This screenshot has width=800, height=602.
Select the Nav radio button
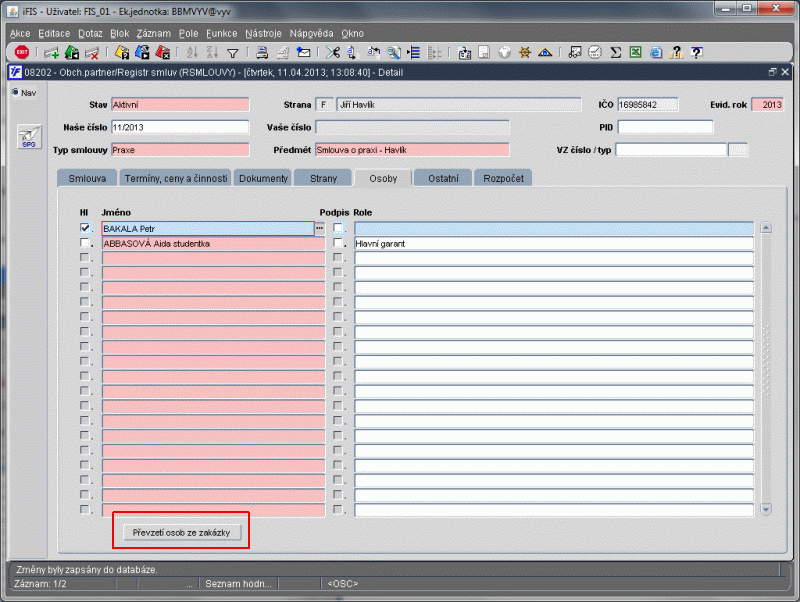(x=15, y=92)
